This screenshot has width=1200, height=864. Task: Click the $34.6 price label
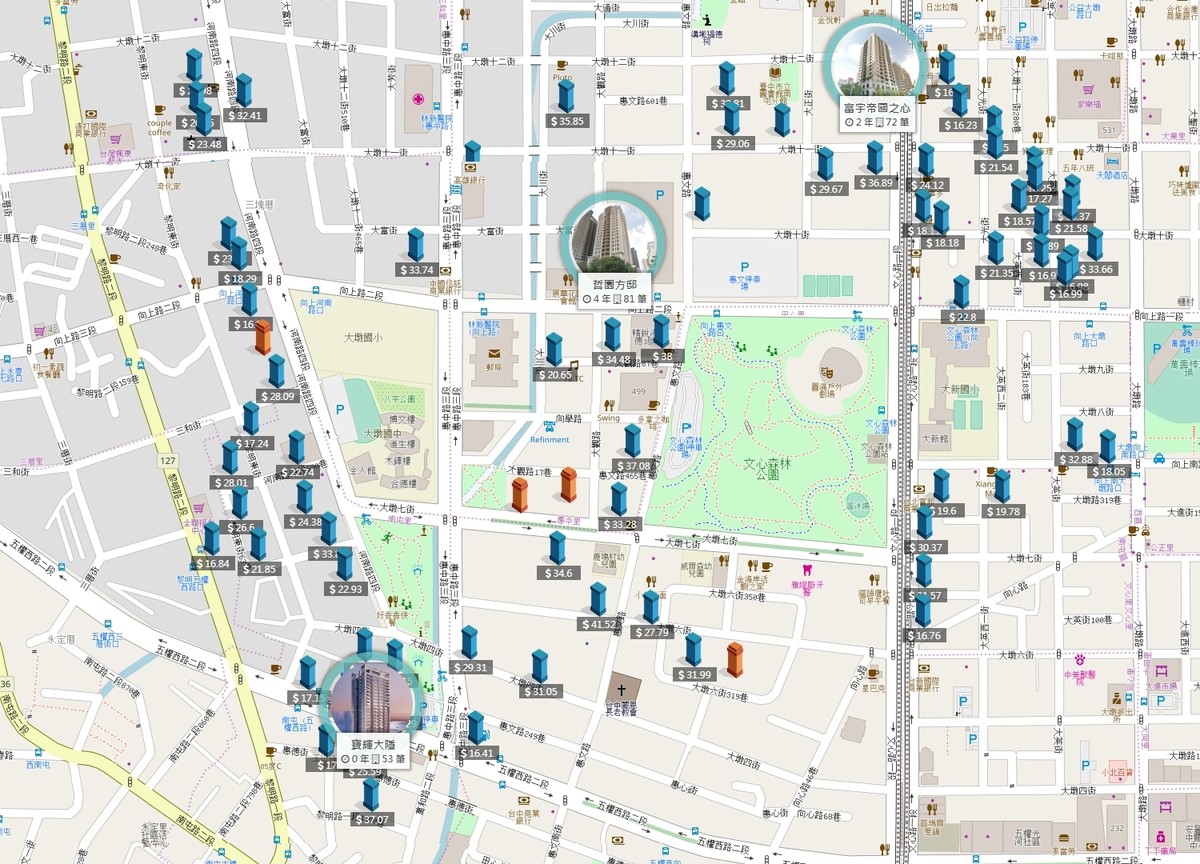(558, 573)
